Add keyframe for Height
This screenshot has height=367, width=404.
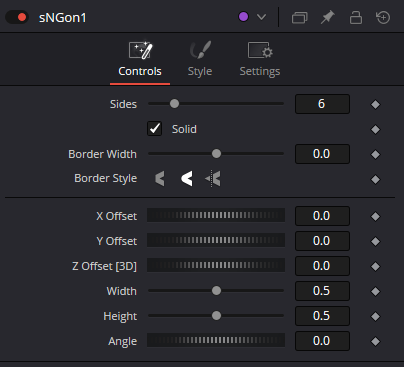(x=375, y=316)
